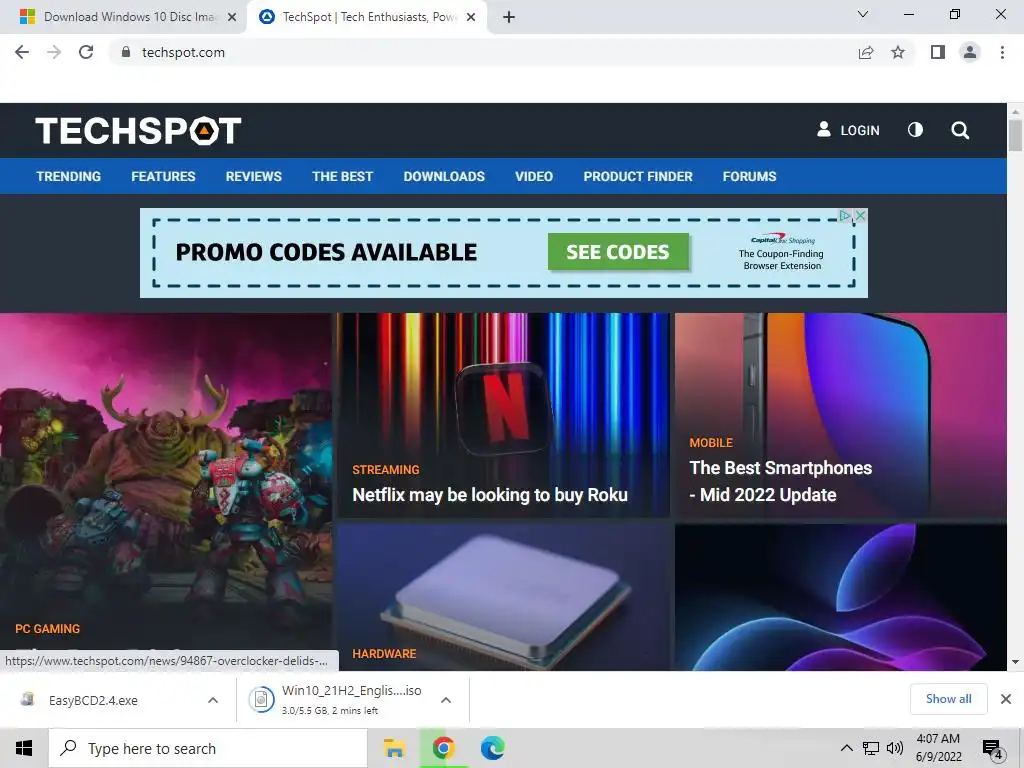Screen dimensions: 1024x768
Task: Open PRODUCT FINDER
Action: tap(638, 176)
